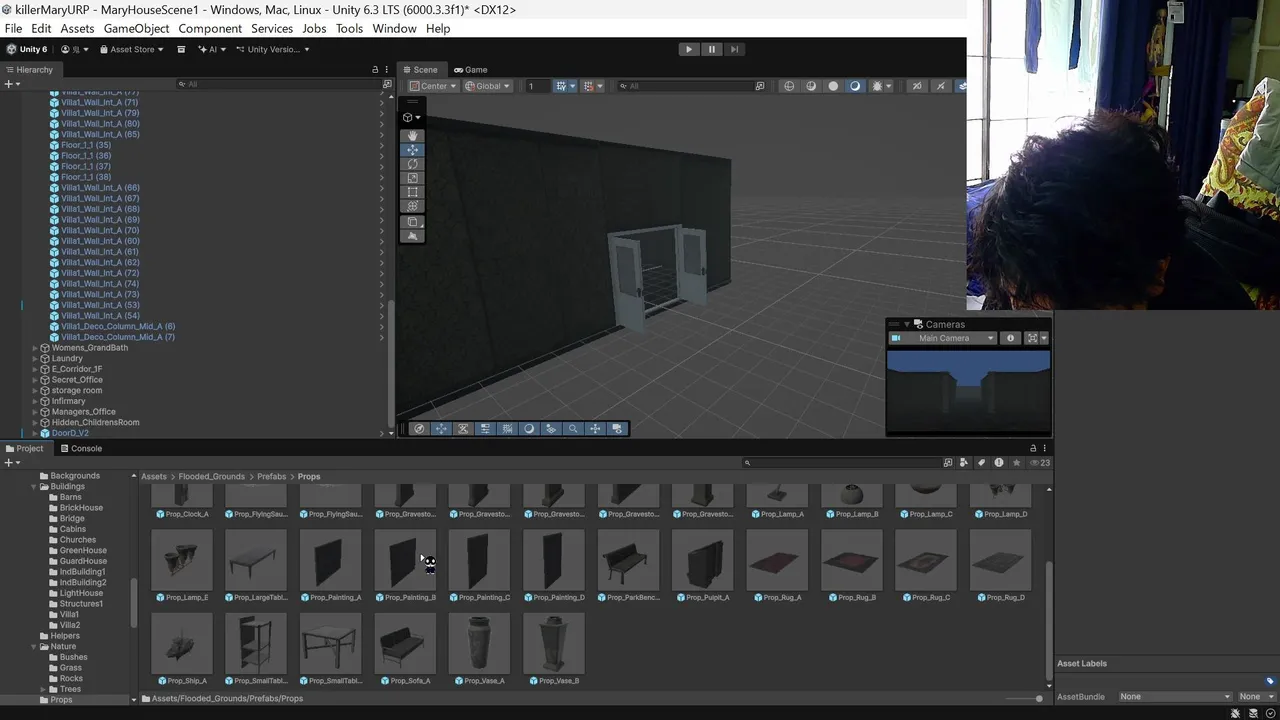Click the Pause button
This screenshot has width=1280, height=720.
(711, 49)
